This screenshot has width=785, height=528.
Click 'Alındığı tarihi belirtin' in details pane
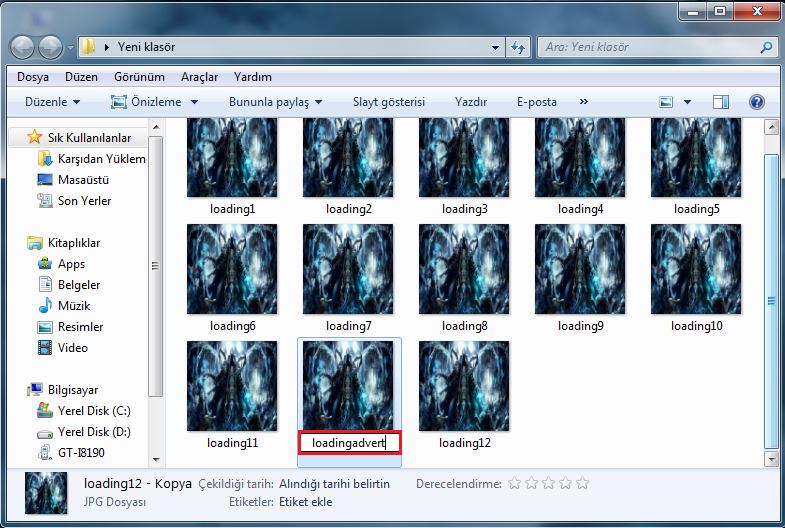click(x=334, y=484)
